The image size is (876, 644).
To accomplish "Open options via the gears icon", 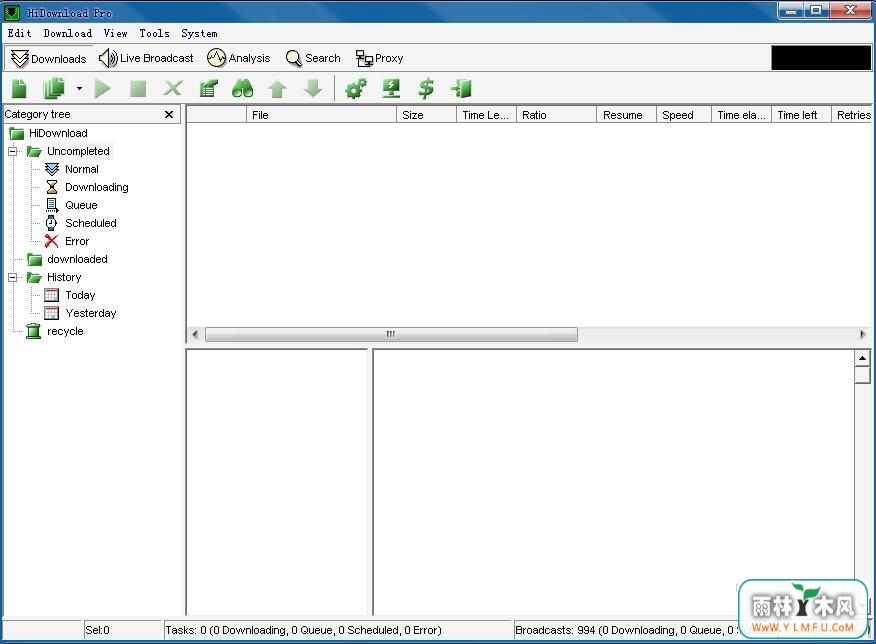I will (x=356, y=88).
